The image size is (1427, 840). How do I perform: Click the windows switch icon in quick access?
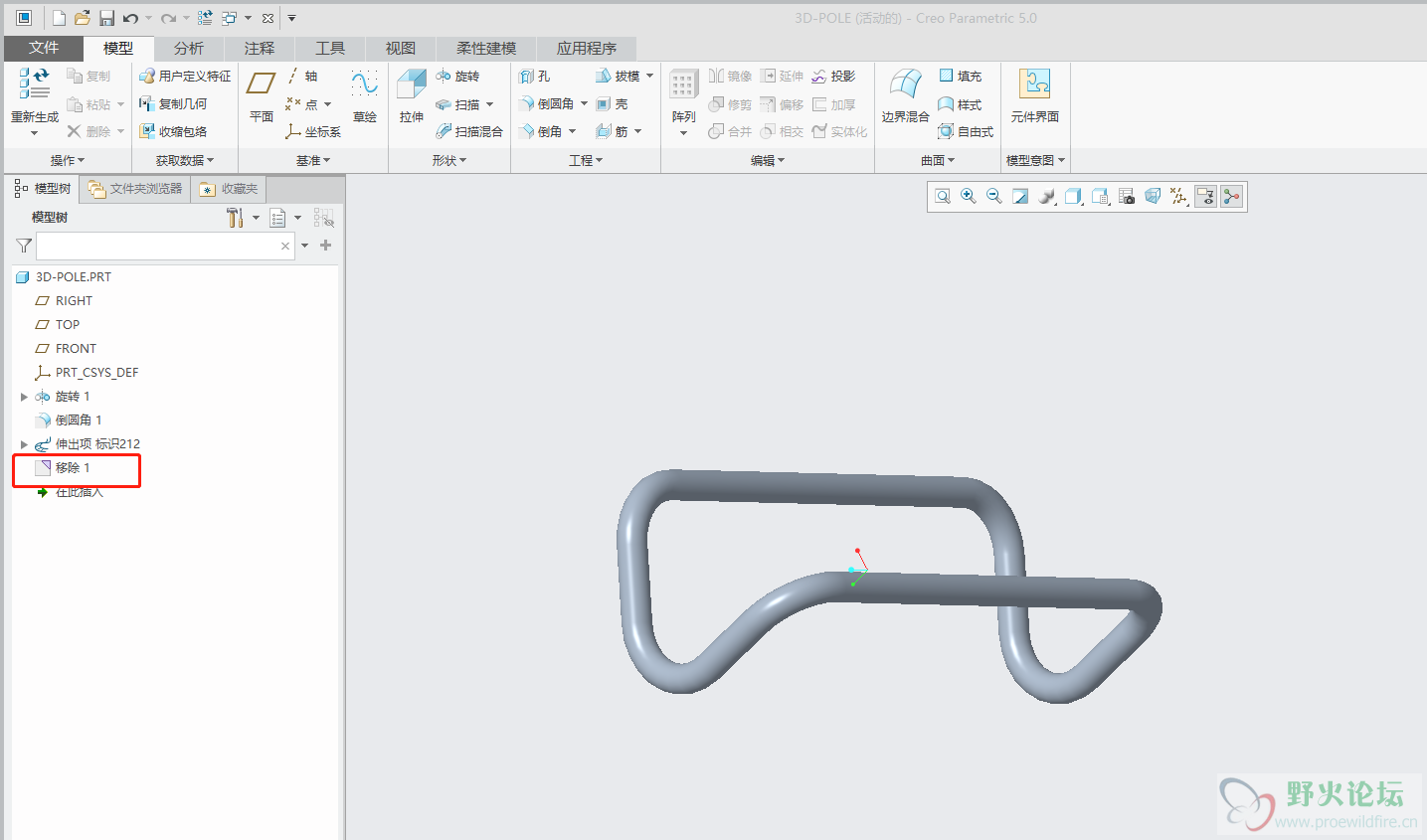(x=230, y=18)
